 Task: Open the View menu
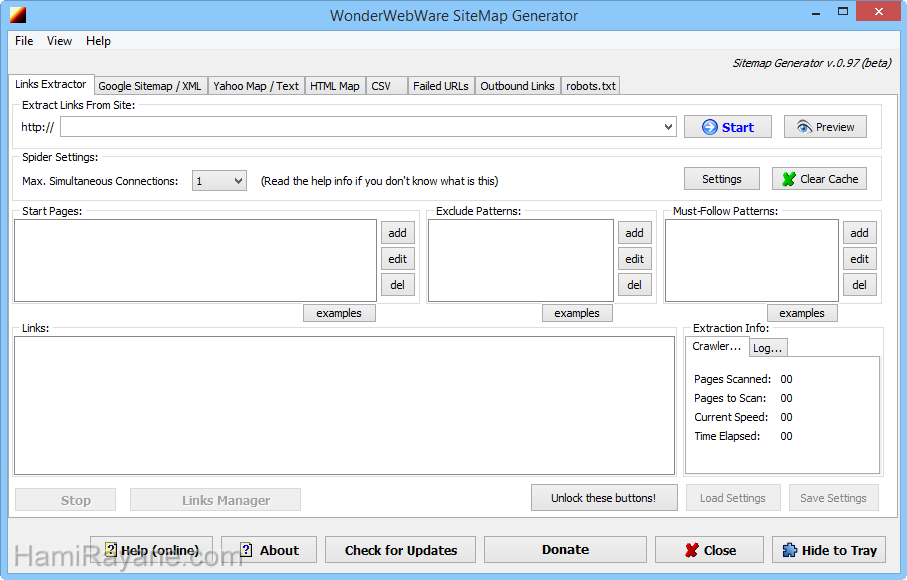point(59,41)
